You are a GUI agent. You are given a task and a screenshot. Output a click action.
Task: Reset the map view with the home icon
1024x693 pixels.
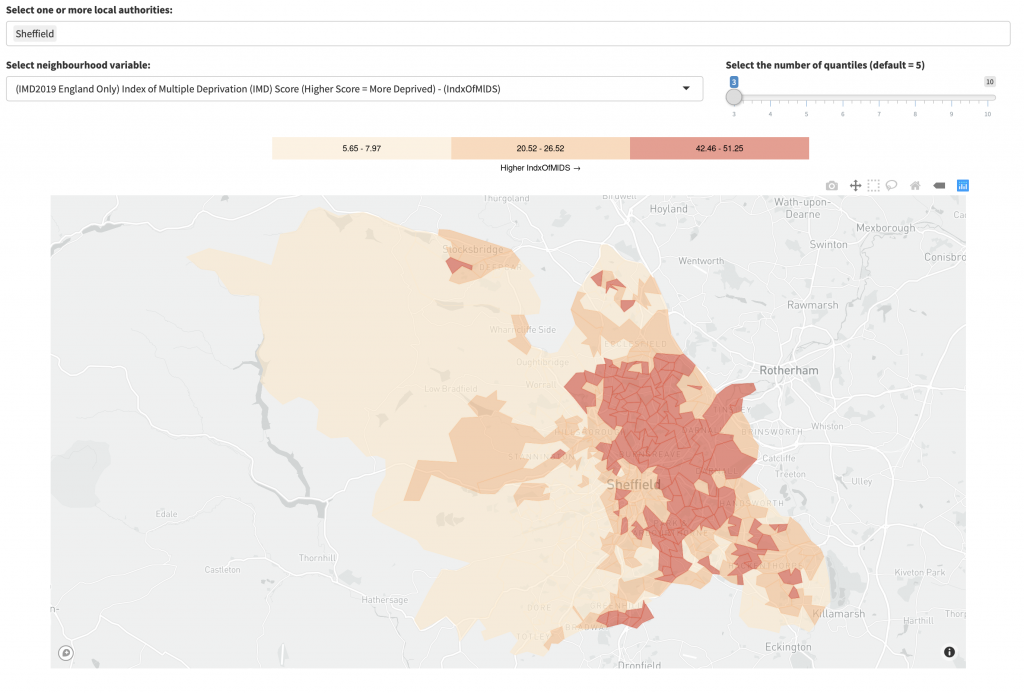[x=915, y=185]
